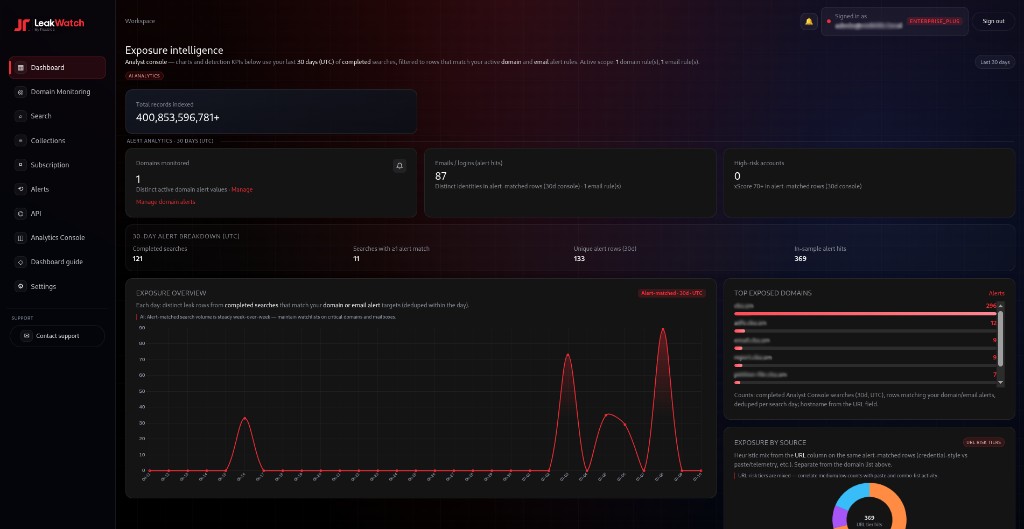
Task: Open Manage domain alerts link
Action: (x=165, y=202)
